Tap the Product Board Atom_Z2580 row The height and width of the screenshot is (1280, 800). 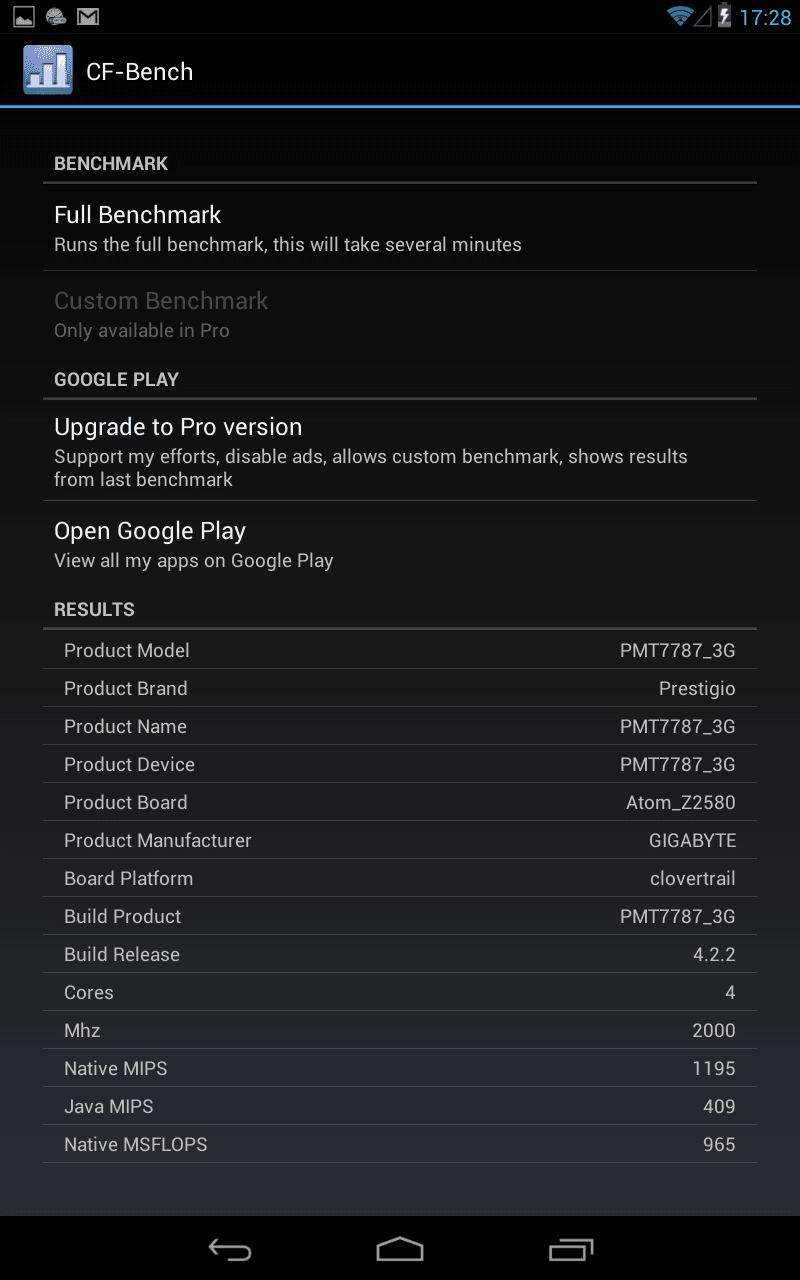pos(400,802)
